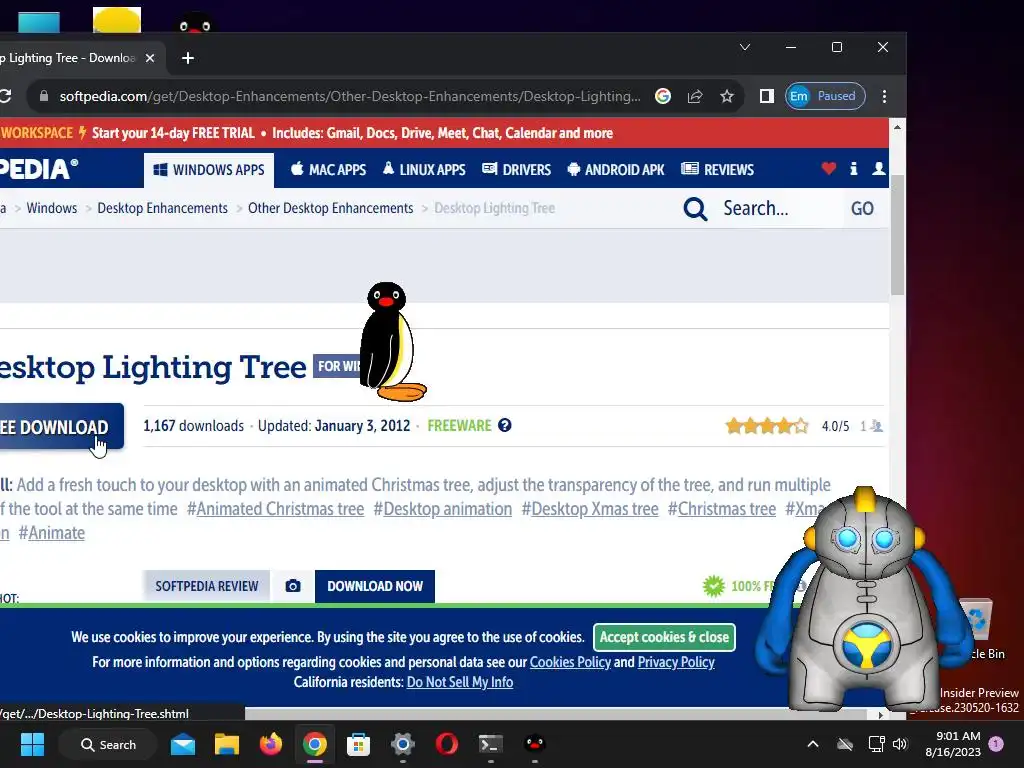Share this page via address bar icon
The width and height of the screenshot is (1024, 768).
[x=695, y=96]
